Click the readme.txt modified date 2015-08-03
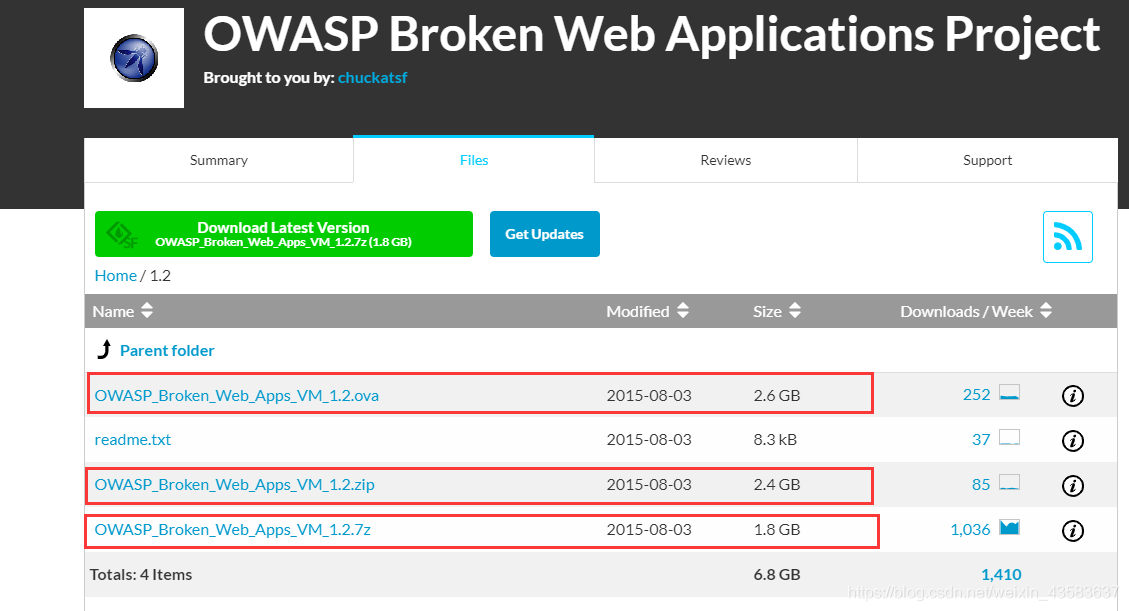Viewport: 1129px width, 611px height. [x=649, y=440]
